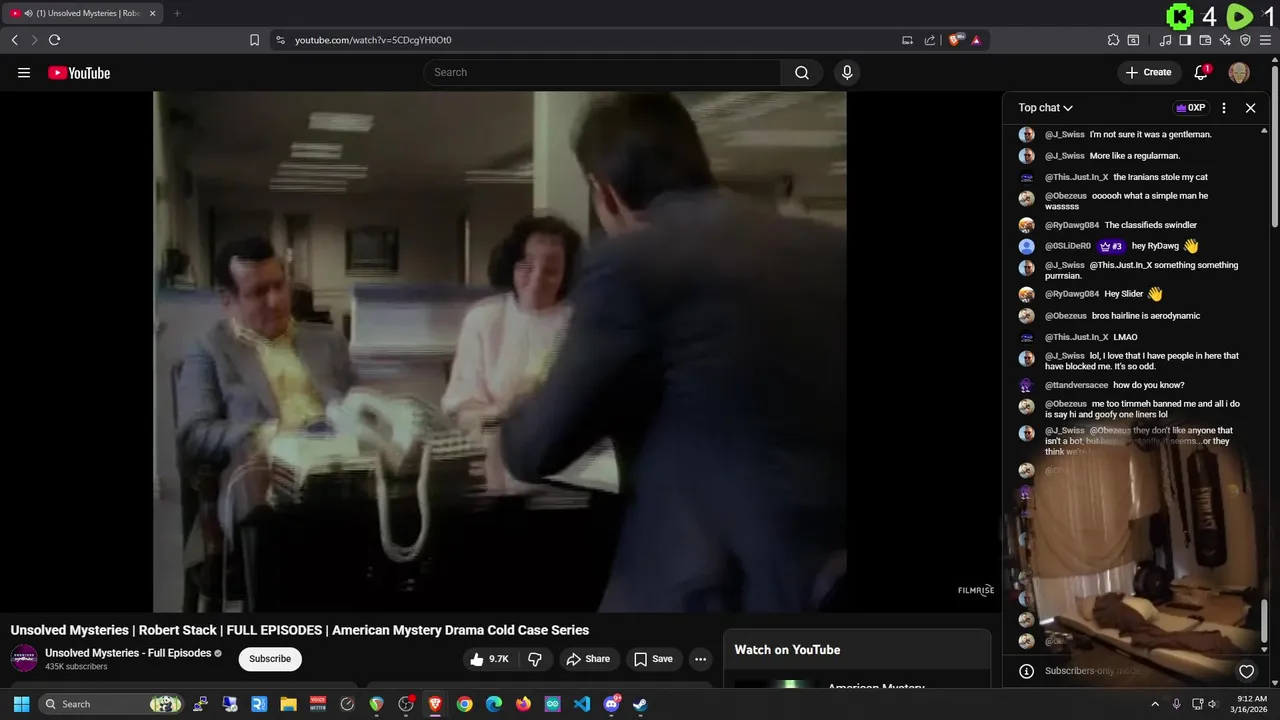The width and height of the screenshot is (1280, 720).
Task: Open Unsolved Mysteries - Full Episodes channel name
Action: click(x=128, y=653)
